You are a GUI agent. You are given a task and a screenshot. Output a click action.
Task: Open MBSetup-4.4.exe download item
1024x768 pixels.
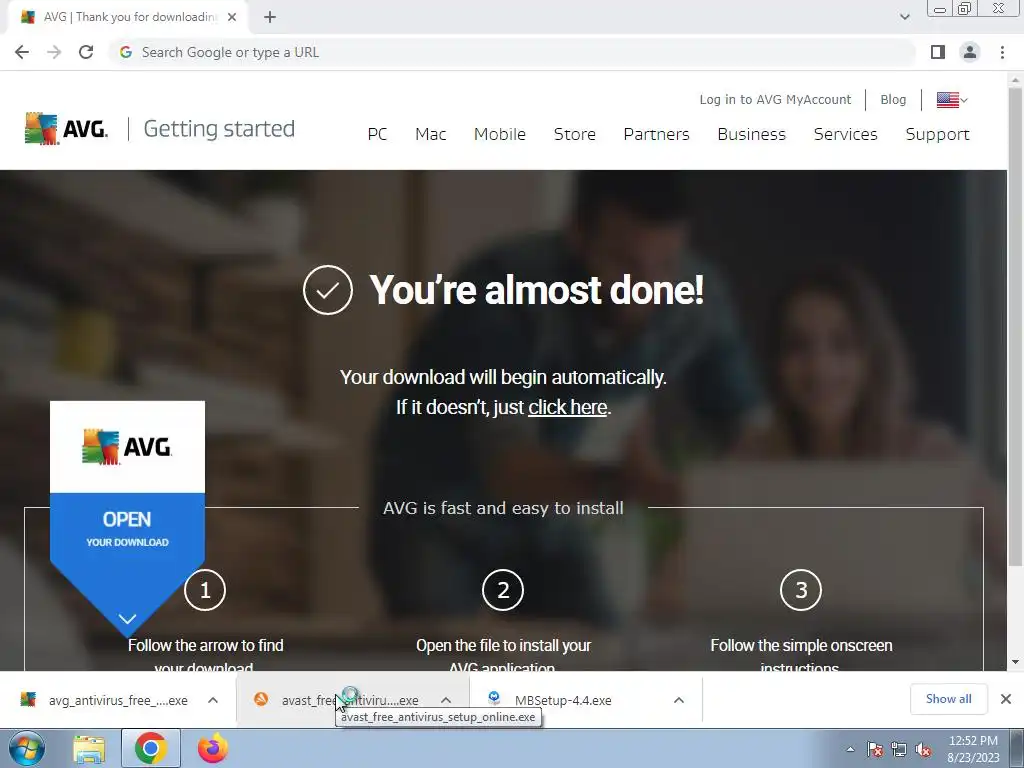(563, 700)
